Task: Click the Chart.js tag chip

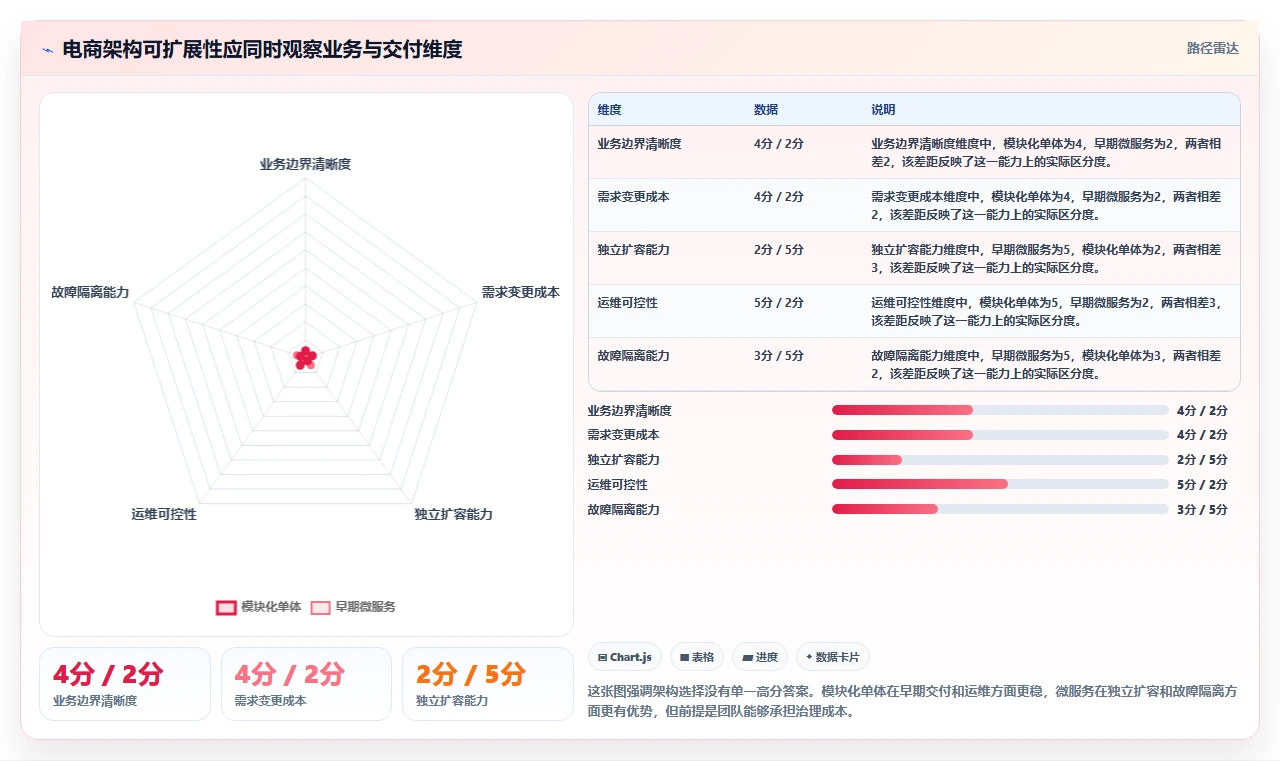Action: 624,657
